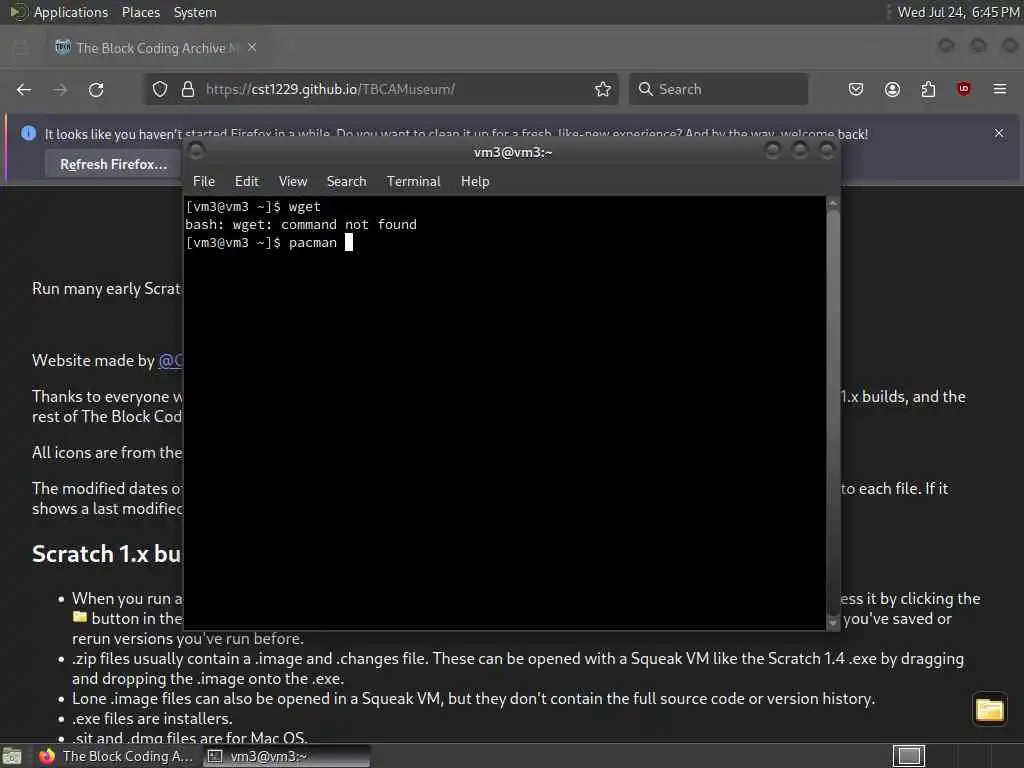This screenshot has width=1024, height=768.
Task: Open the Places panel menu
Action: tap(141, 12)
